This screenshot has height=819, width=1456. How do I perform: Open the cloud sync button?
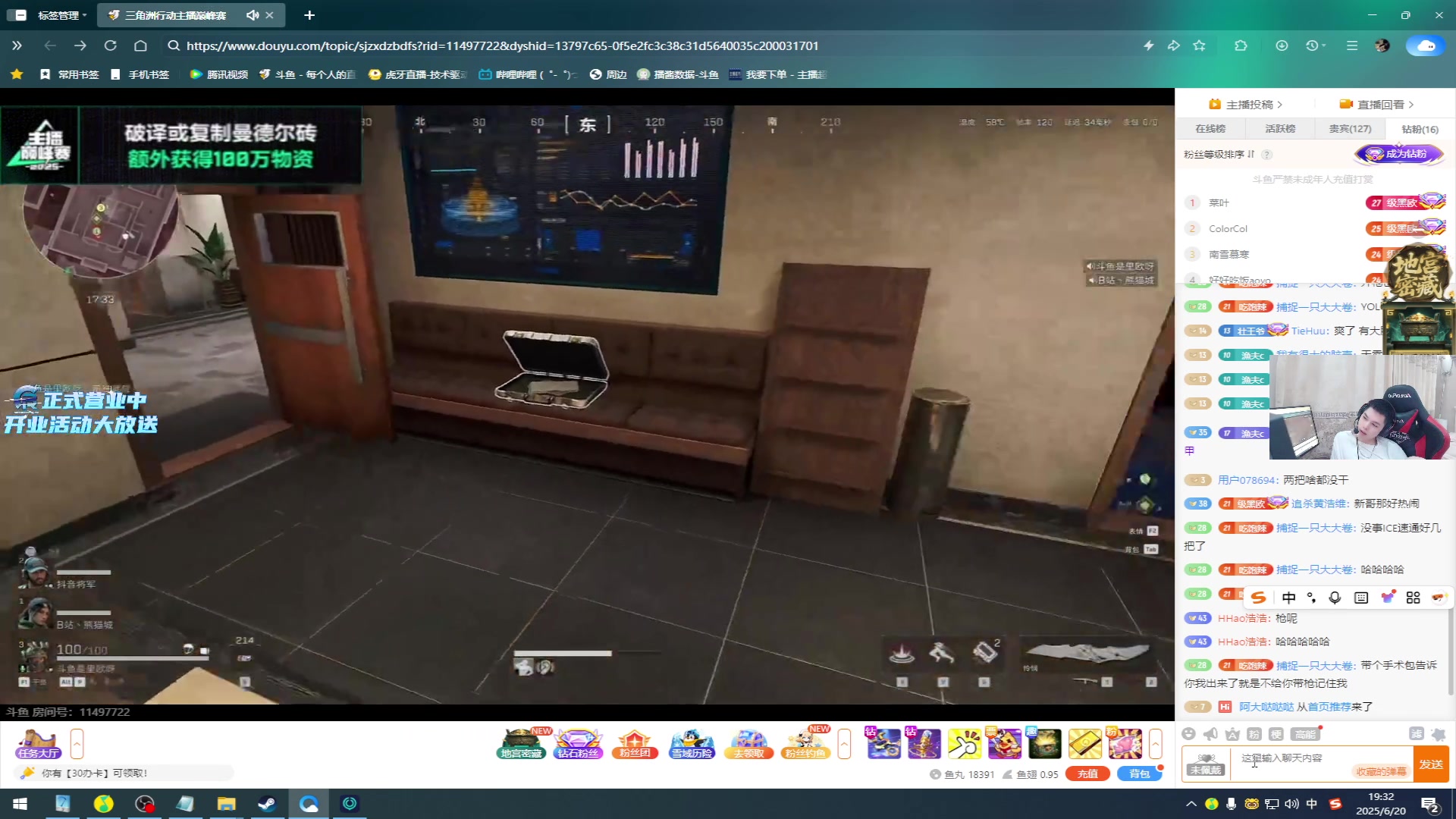pos(1425,45)
